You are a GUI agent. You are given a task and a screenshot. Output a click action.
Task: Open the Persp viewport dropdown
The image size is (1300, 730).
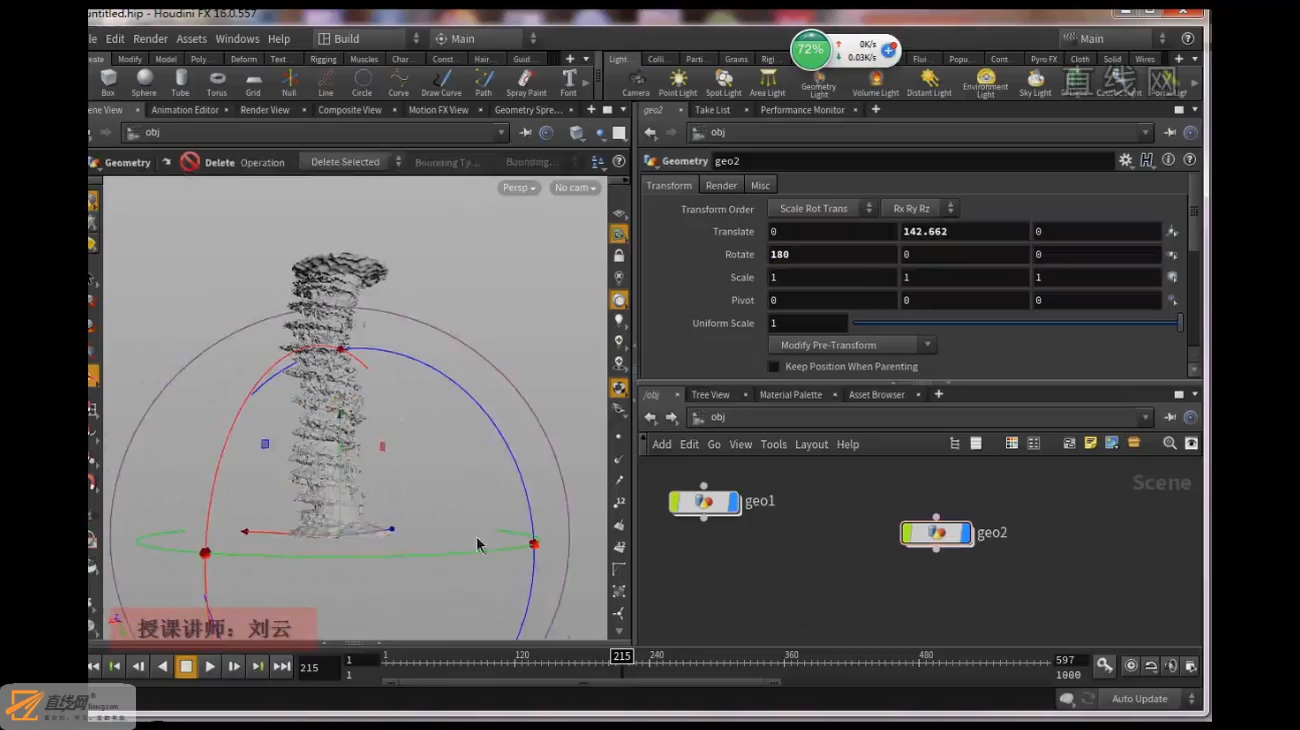(x=519, y=188)
